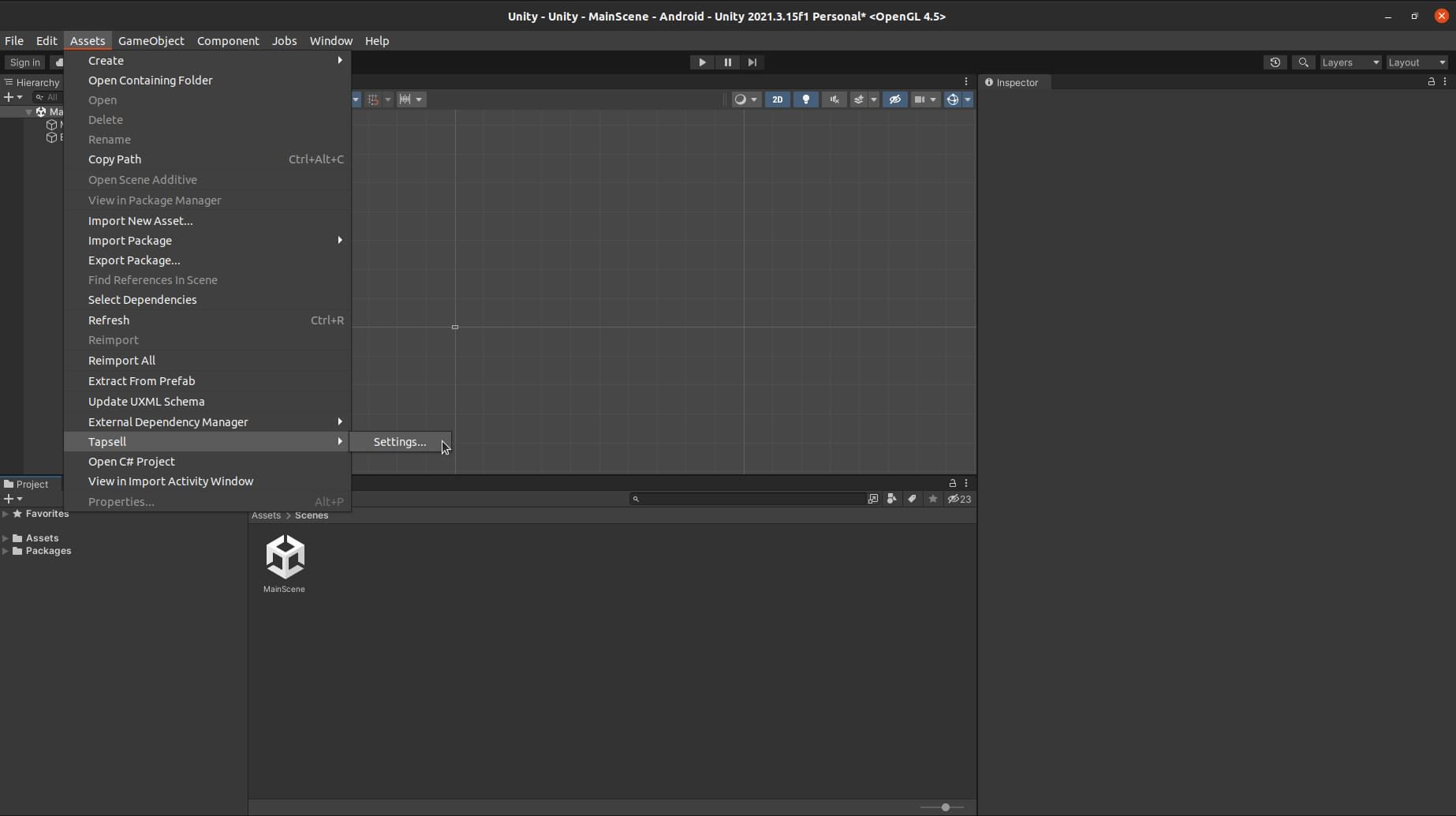The width and height of the screenshot is (1456, 816).
Task: Toggle scene effects icon
Action: pyautogui.click(x=859, y=99)
